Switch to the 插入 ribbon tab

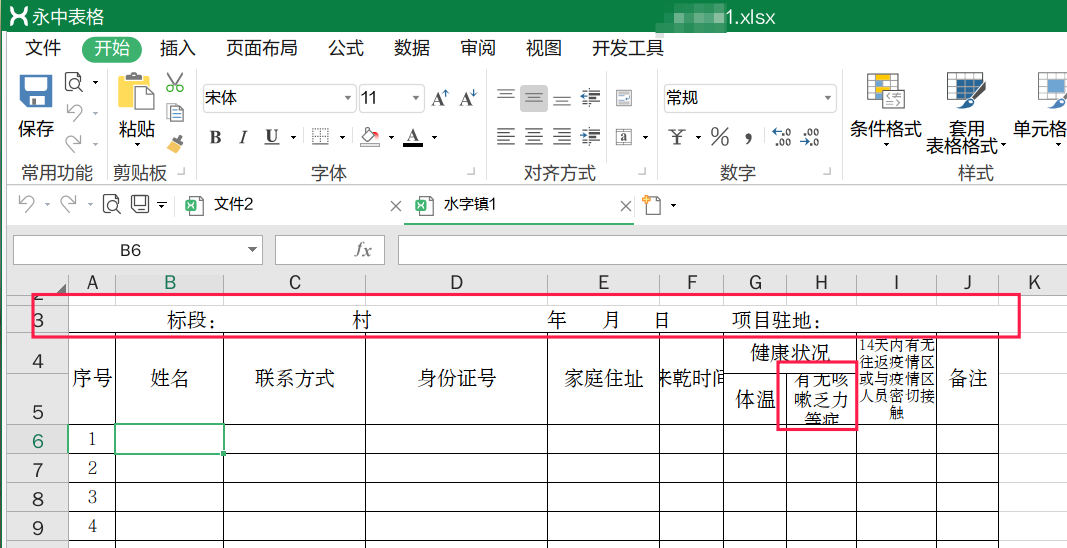[178, 48]
